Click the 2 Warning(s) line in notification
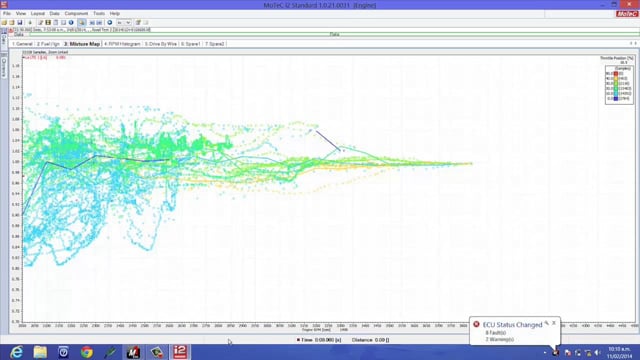640x360 pixels. pos(499,339)
